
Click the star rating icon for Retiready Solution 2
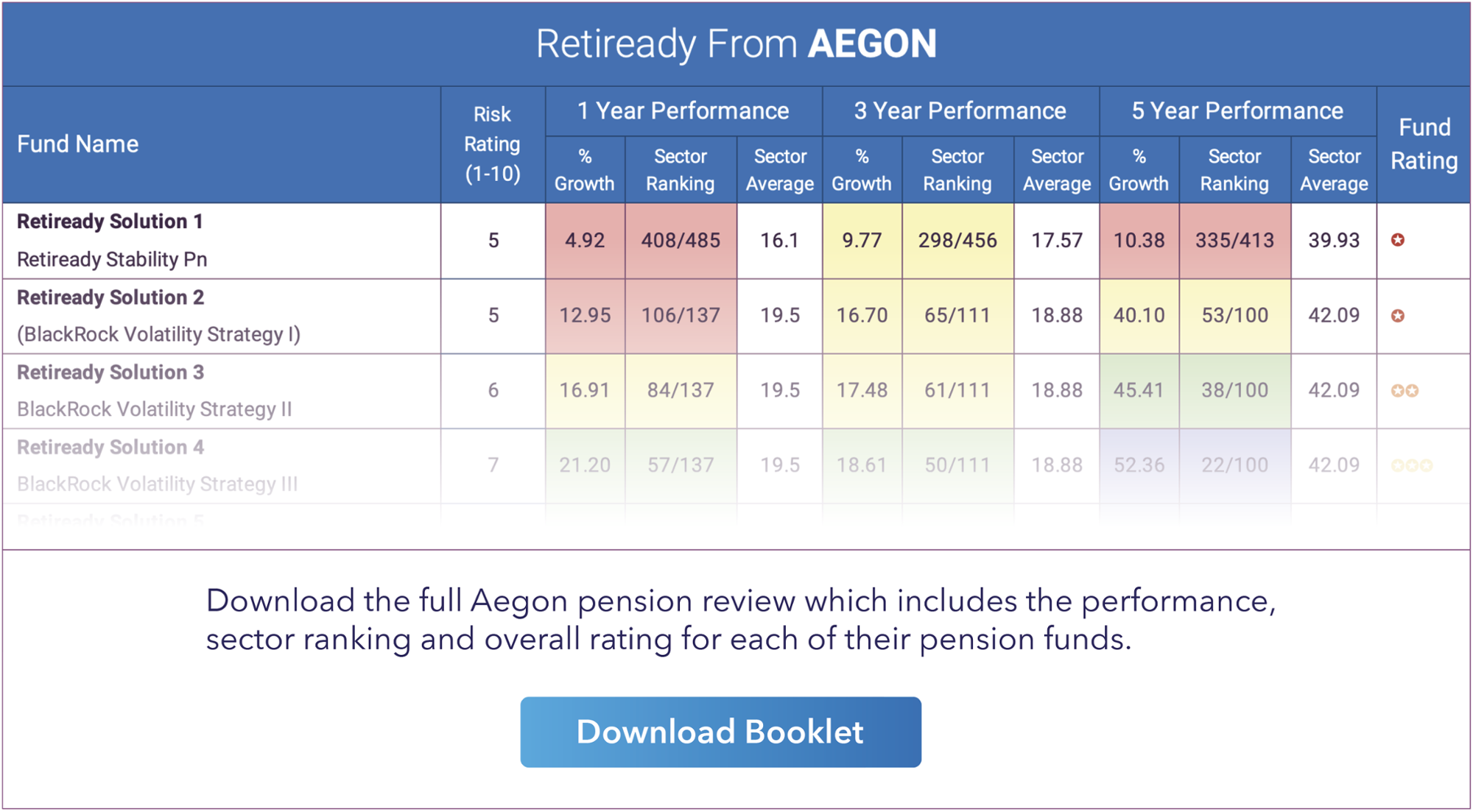point(1397,316)
